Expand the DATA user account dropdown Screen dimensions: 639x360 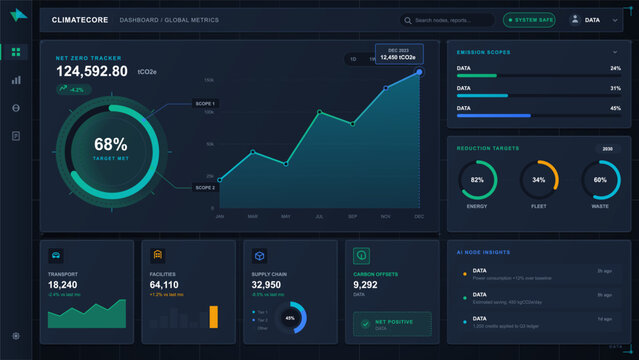coord(615,20)
